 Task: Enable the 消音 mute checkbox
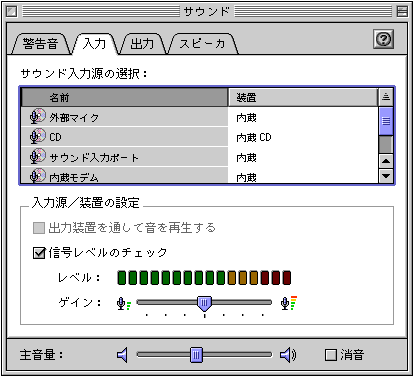[331, 355]
